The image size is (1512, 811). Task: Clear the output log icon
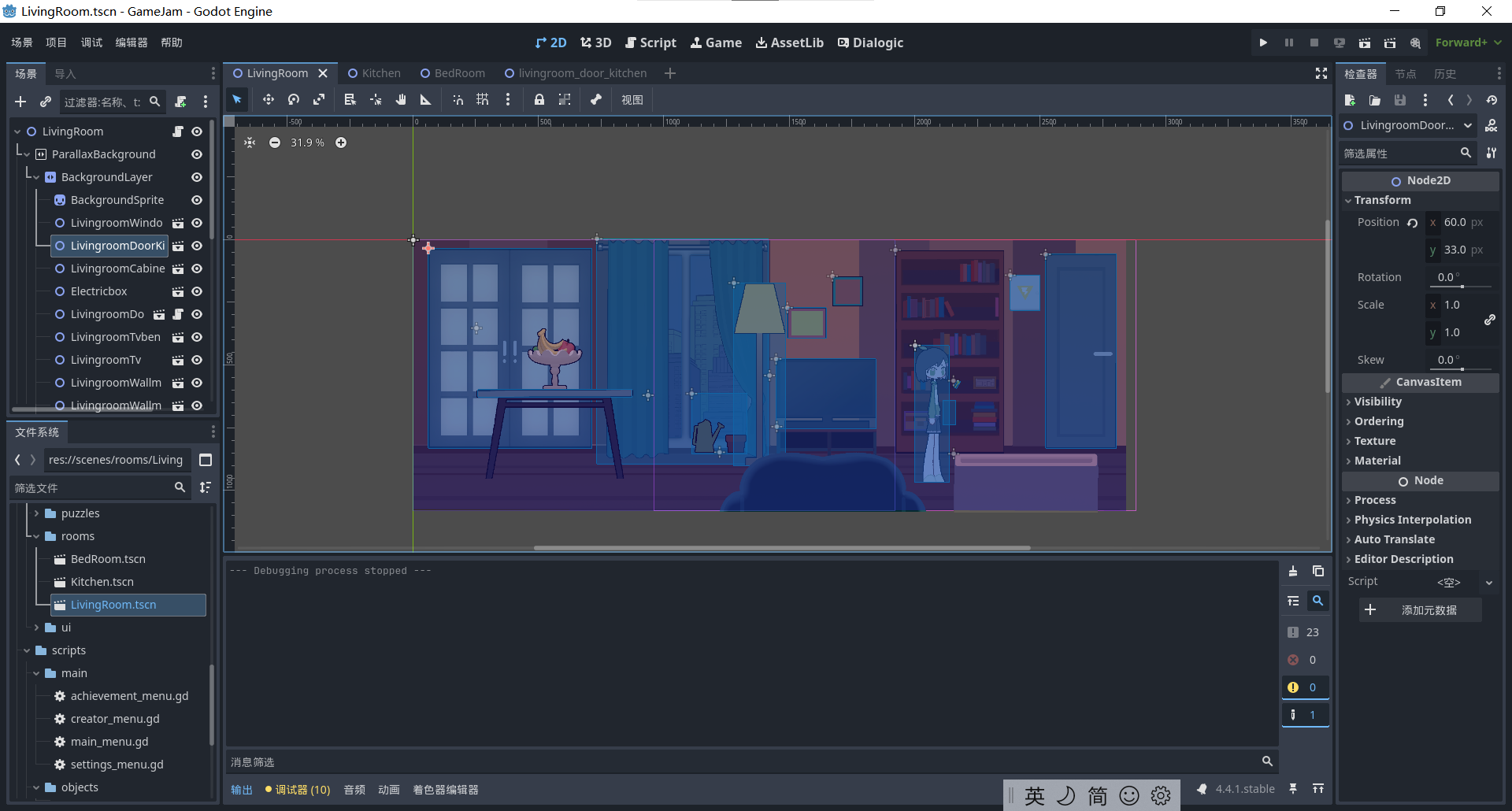(x=1293, y=571)
